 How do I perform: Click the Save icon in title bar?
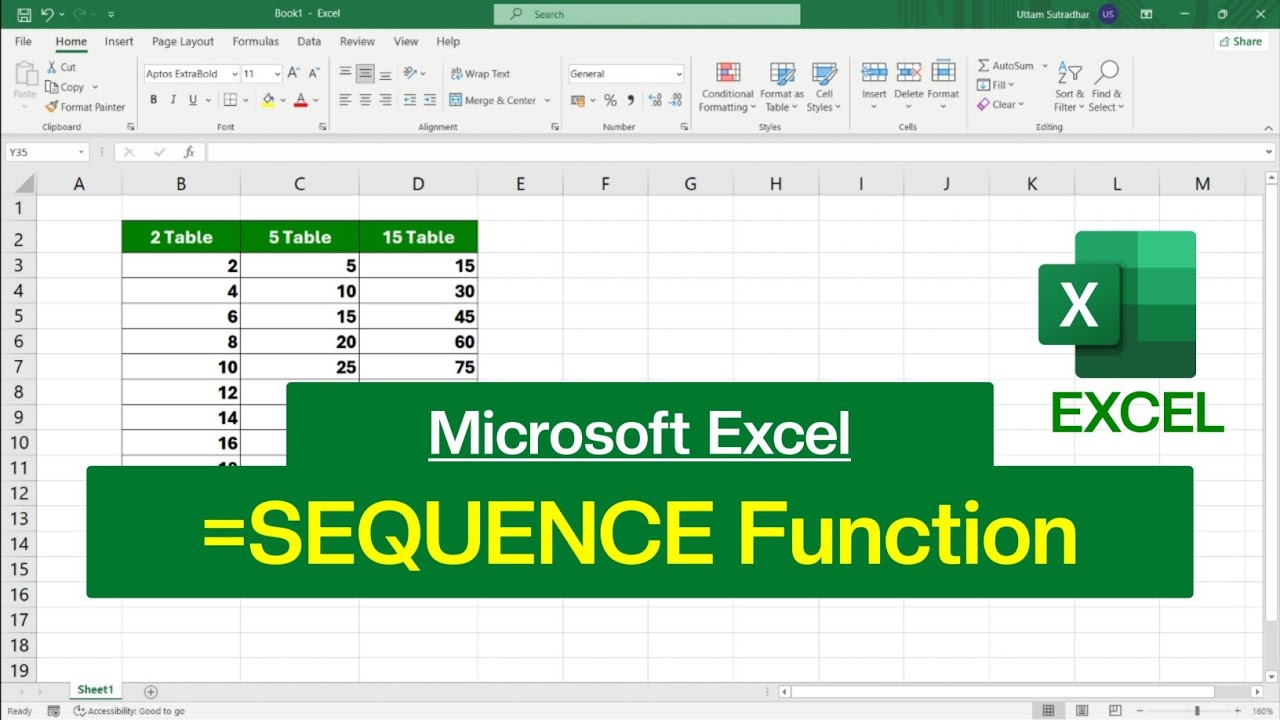23,14
